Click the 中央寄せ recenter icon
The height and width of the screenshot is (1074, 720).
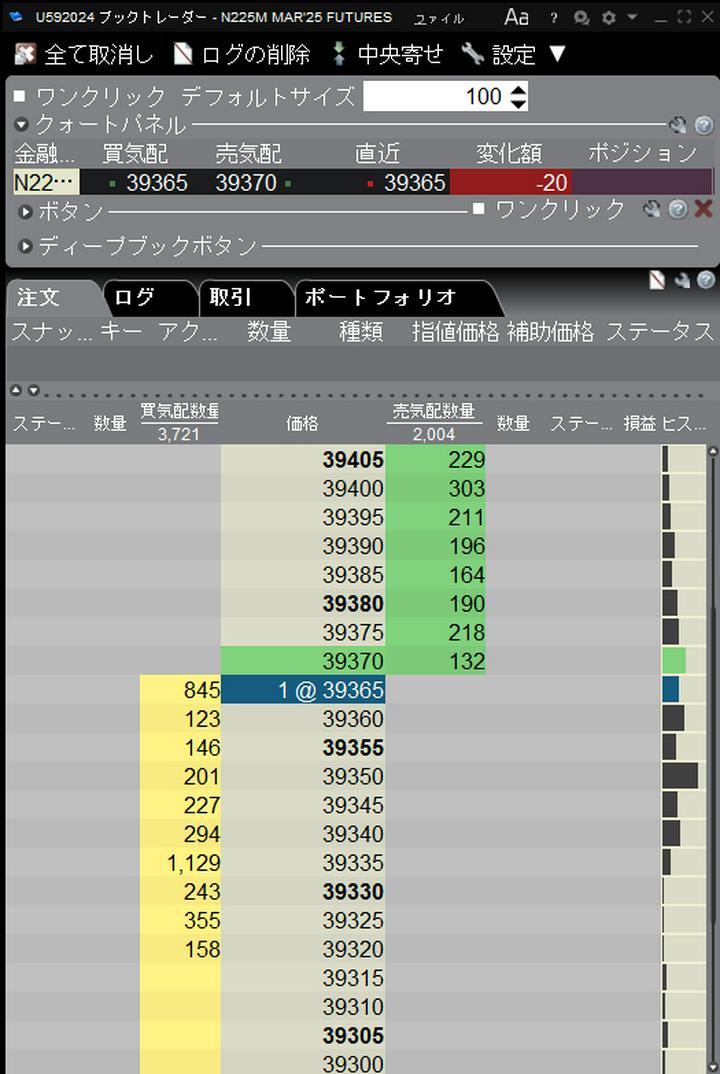pyautogui.click(x=339, y=54)
